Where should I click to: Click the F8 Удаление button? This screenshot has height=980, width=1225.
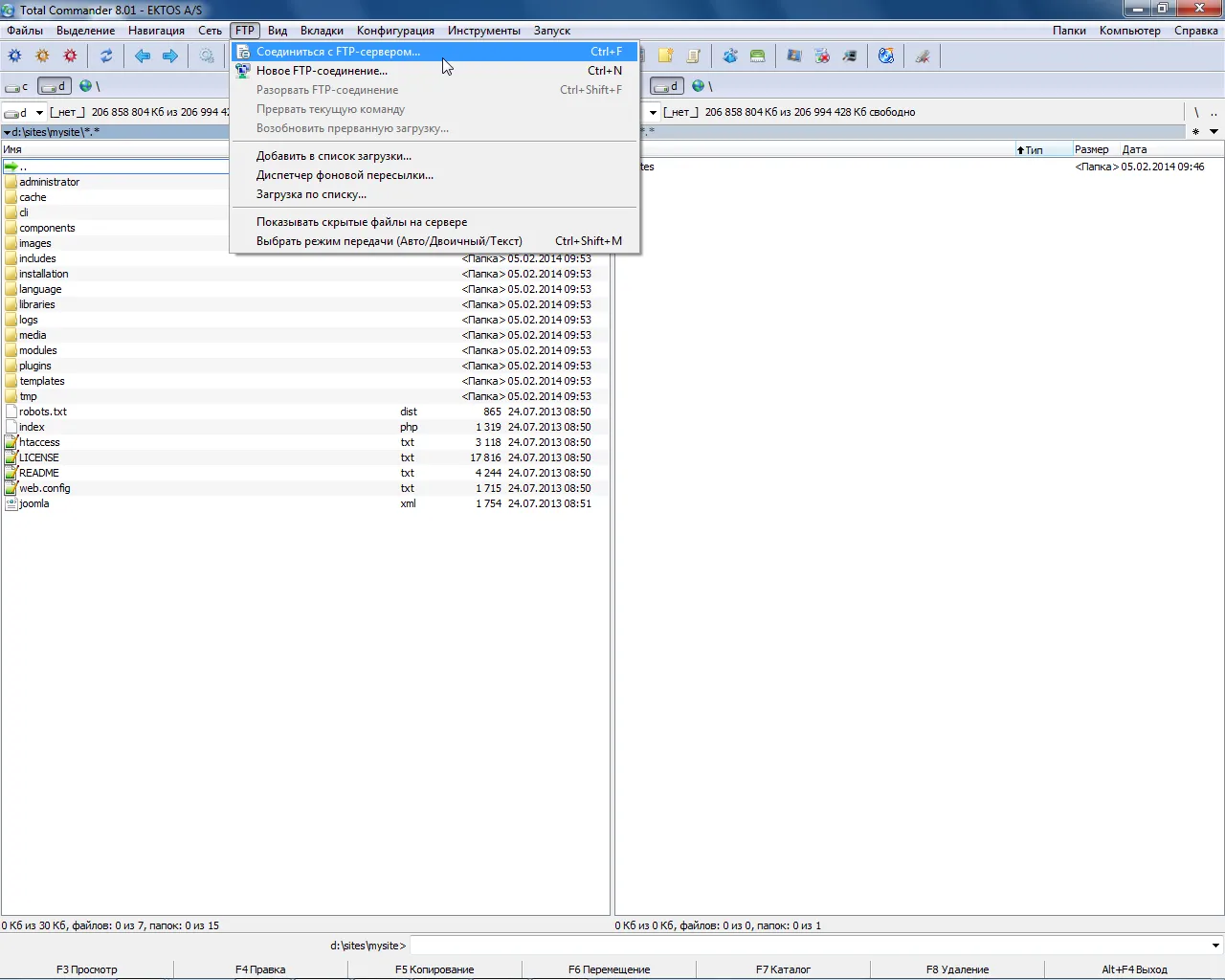(957, 969)
